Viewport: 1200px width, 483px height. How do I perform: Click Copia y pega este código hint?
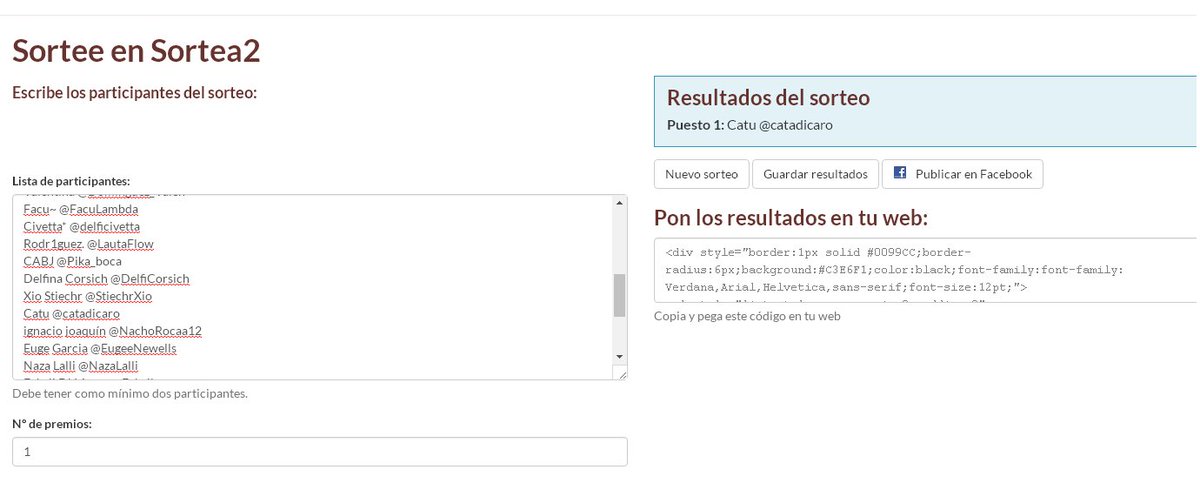click(x=747, y=316)
